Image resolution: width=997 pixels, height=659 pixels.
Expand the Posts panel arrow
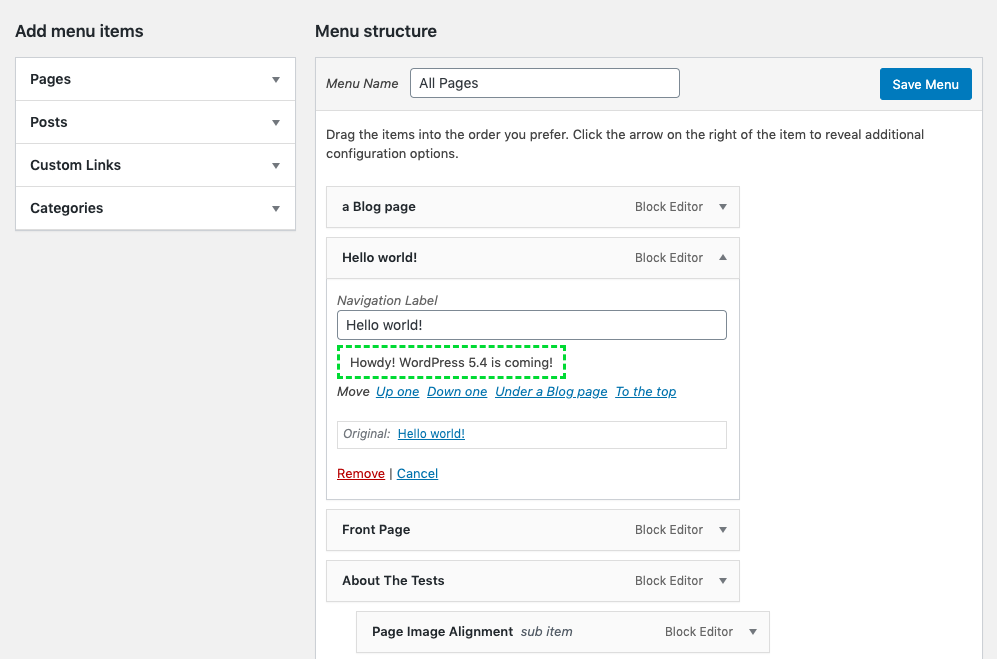pos(276,123)
